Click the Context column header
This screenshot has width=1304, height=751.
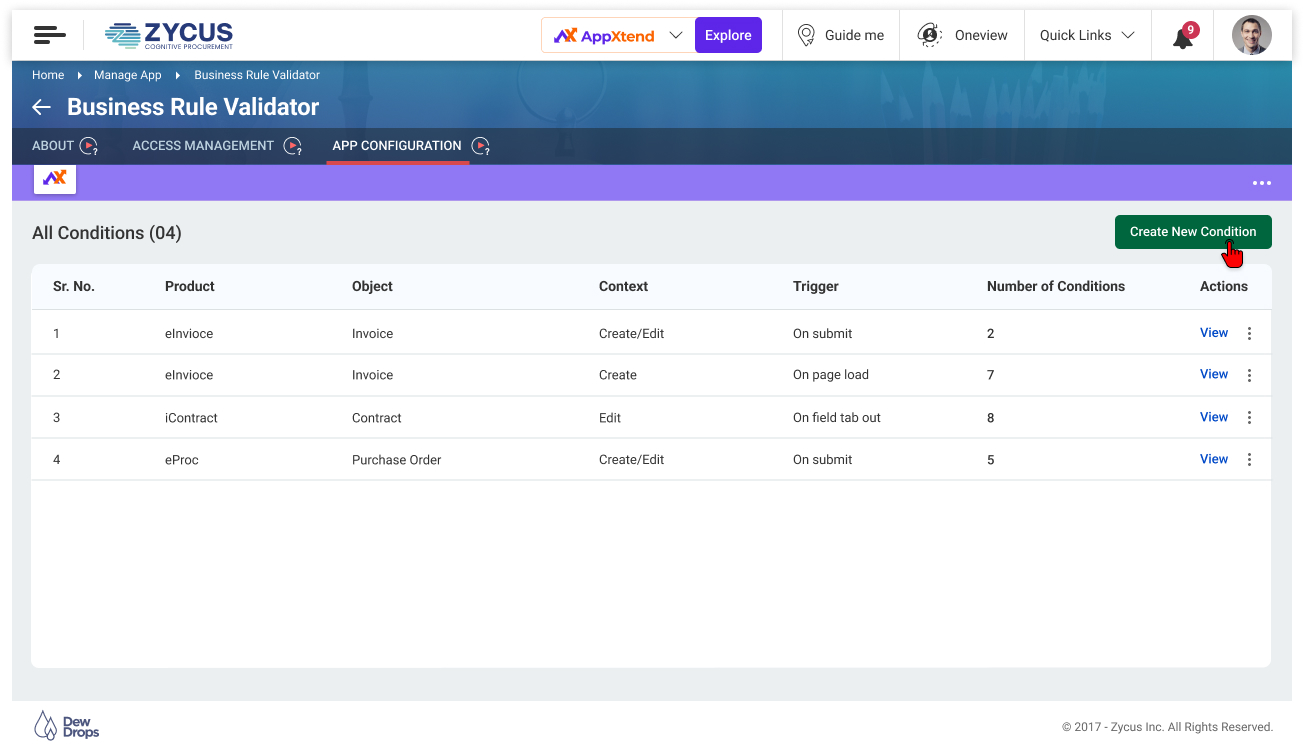(624, 286)
